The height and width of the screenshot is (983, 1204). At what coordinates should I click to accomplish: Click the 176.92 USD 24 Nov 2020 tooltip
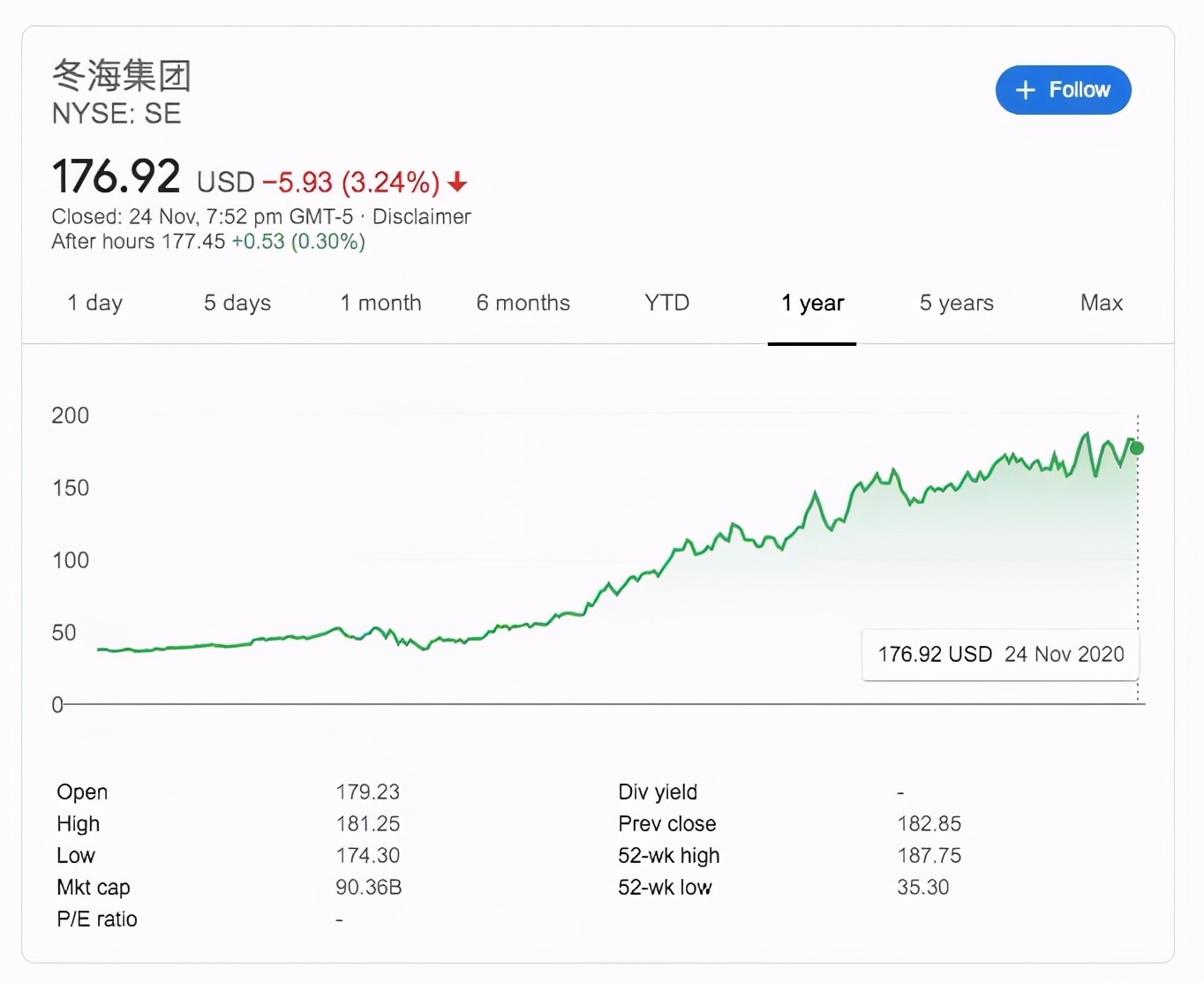click(1001, 655)
